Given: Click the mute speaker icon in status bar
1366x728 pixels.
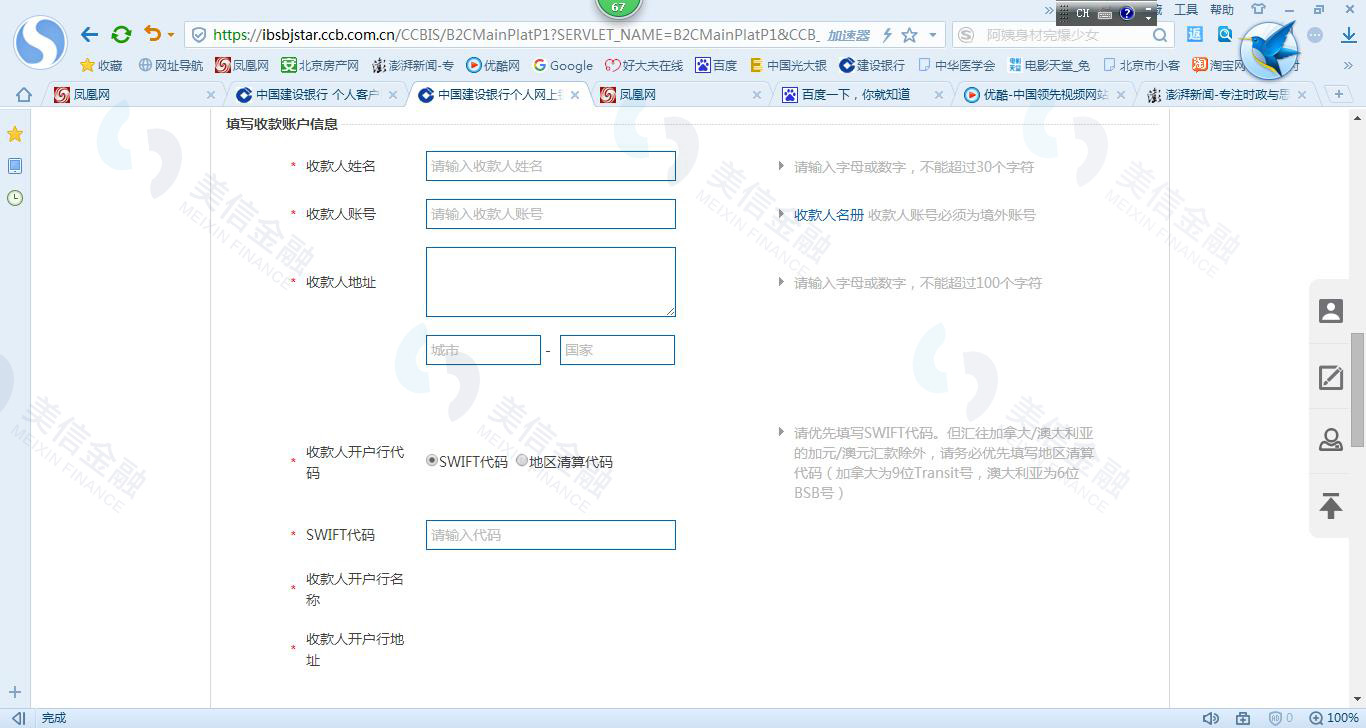Looking at the screenshot, I should coord(1210,718).
